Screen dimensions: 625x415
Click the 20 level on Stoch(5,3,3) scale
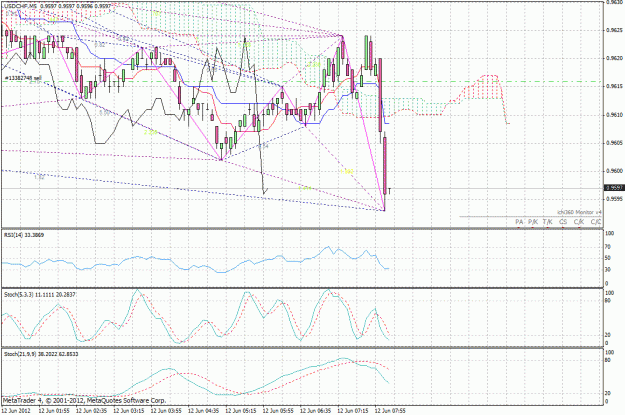tap(608, 335)
